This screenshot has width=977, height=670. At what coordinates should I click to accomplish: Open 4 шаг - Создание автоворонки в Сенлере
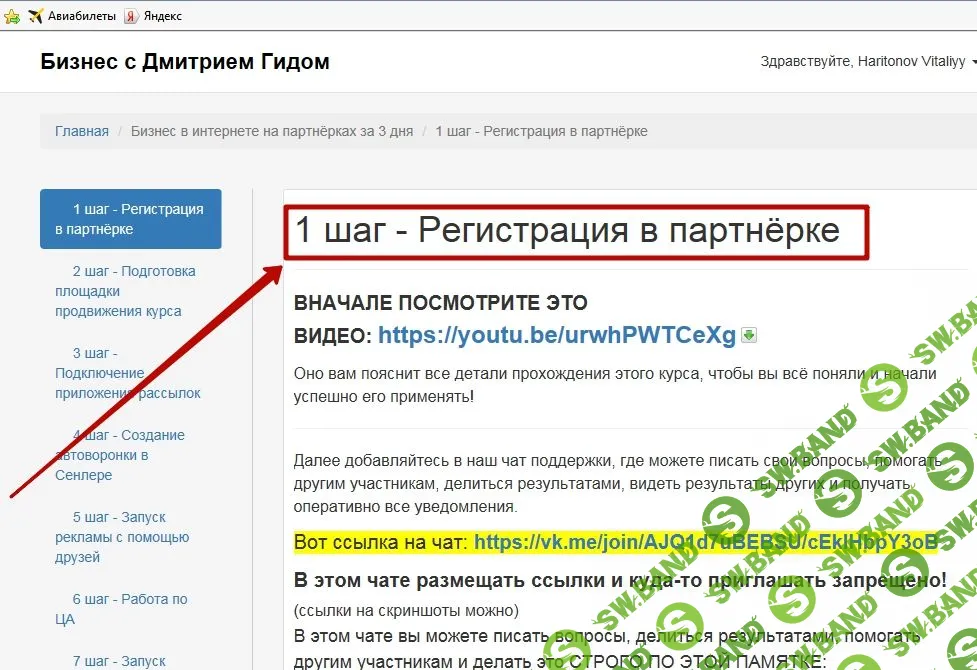click(120, 455)
